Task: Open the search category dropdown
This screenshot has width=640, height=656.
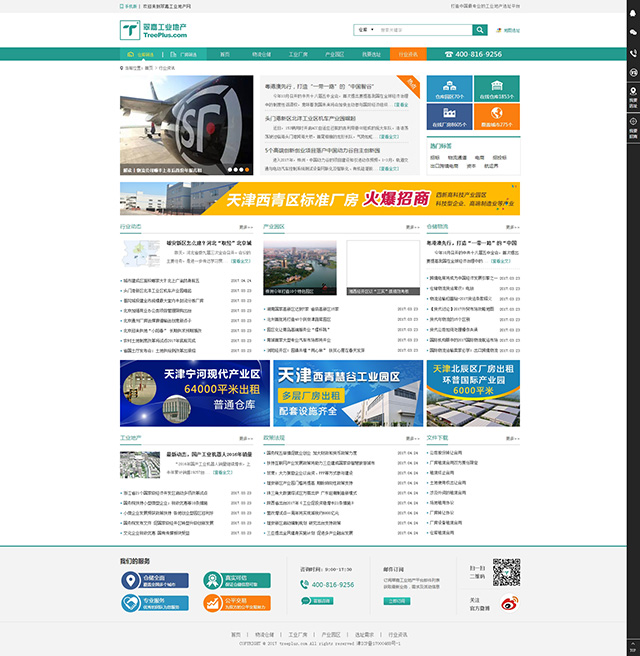Action: click(365, 30)
